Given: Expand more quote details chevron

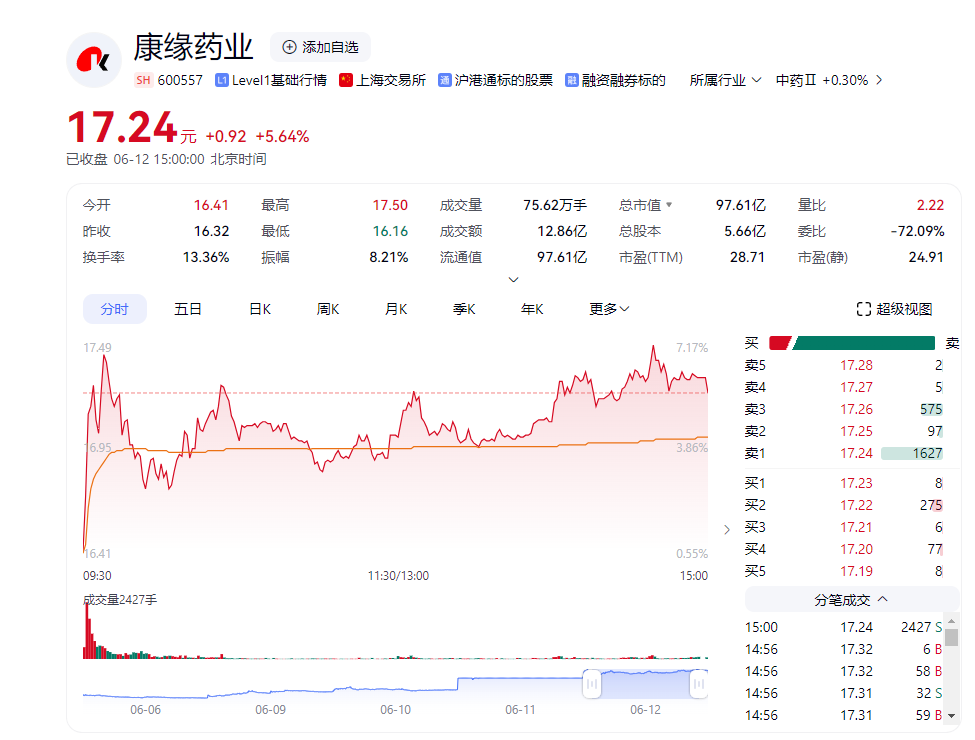Looking at the screenshot, I should click(x=514, y=280).
